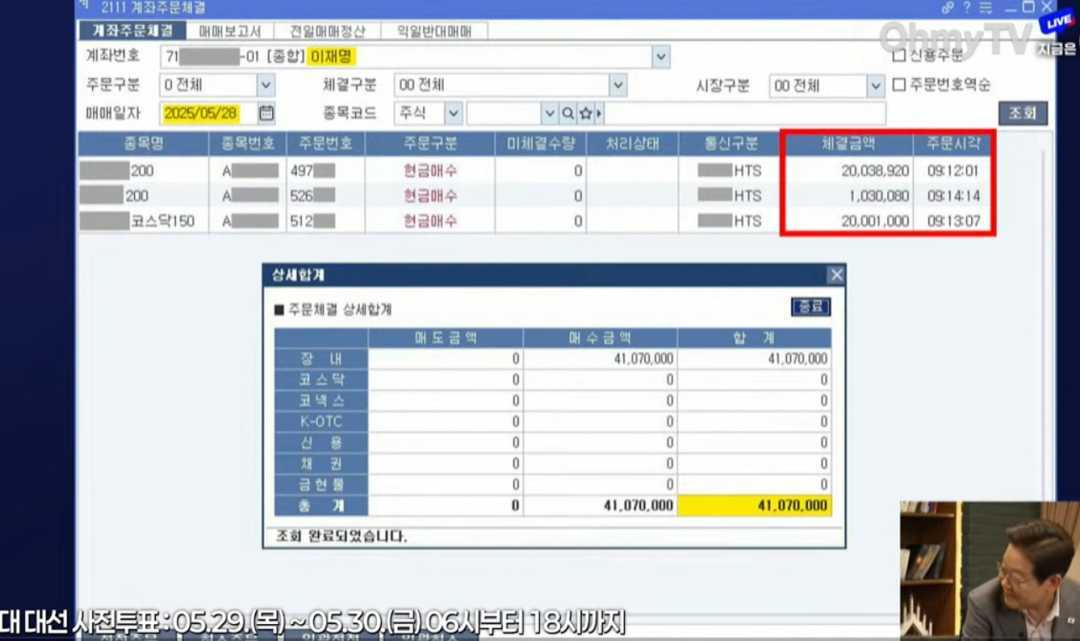Click the 채권 row label in the dialog
Image resolution: width=1080 pixels, height=641 pixels.
(321, 464)
